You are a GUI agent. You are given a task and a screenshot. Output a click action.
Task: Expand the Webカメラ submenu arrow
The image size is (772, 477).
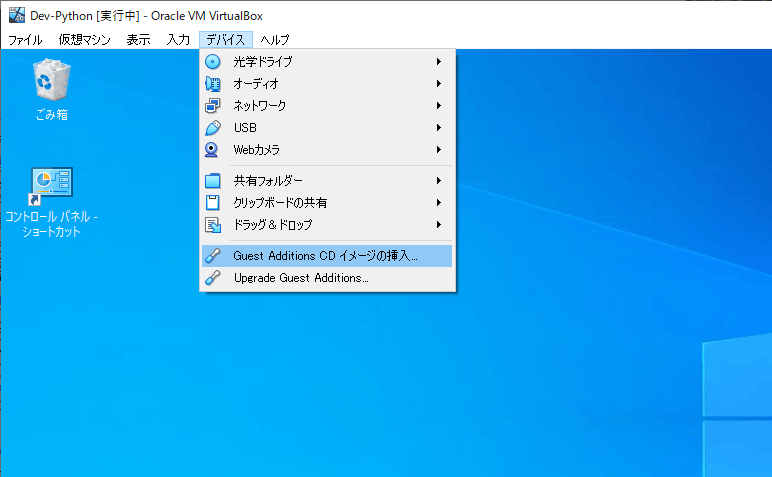tap(438, 150)
